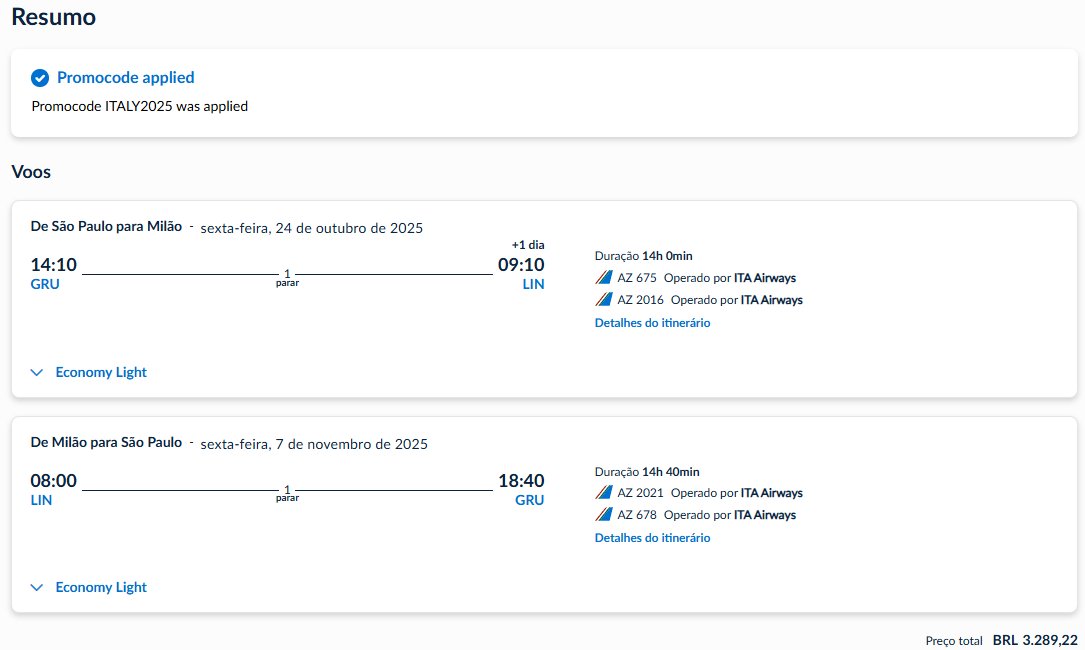Click the return LIN departure airport code
This screenshot has height=650, width=1085.
pyautogui.click(x=42, y=500)
